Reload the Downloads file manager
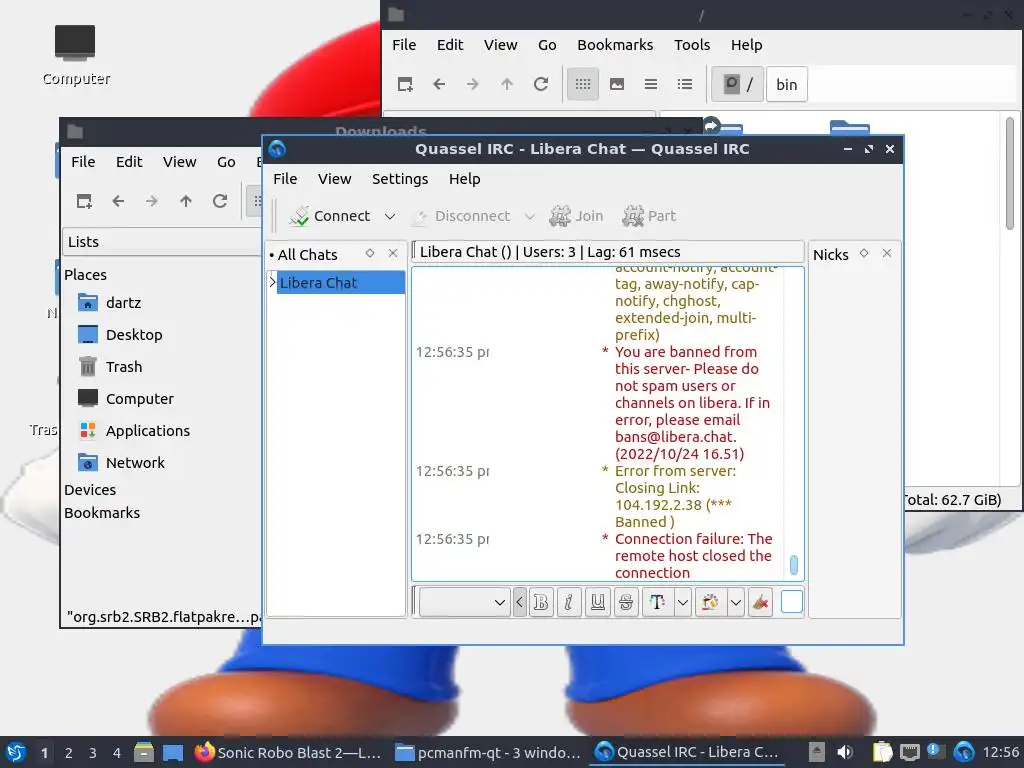This screenshot has height=768, width=1024. [220, 201]
